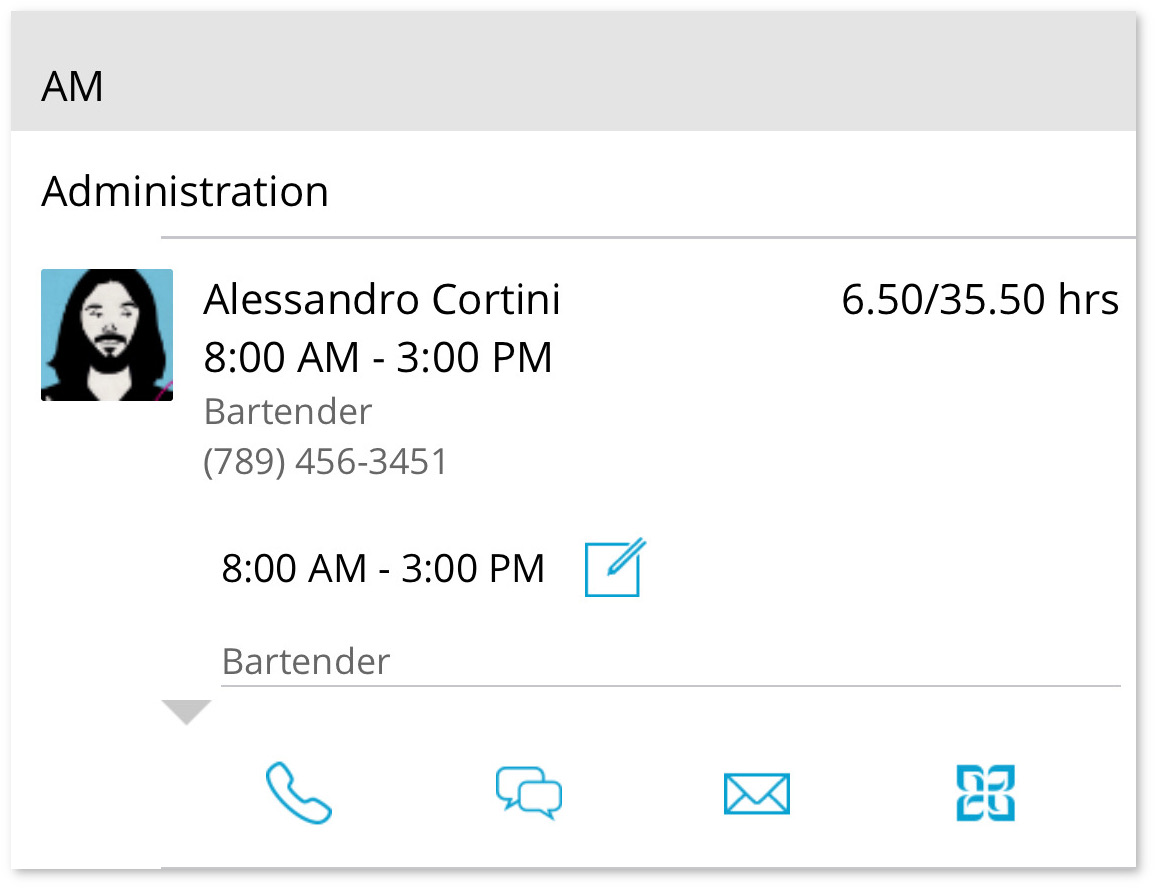This screenshot has width=1155, height=888.
Task: Tap the Bartender role under the shift time
Action: [306, 661]
